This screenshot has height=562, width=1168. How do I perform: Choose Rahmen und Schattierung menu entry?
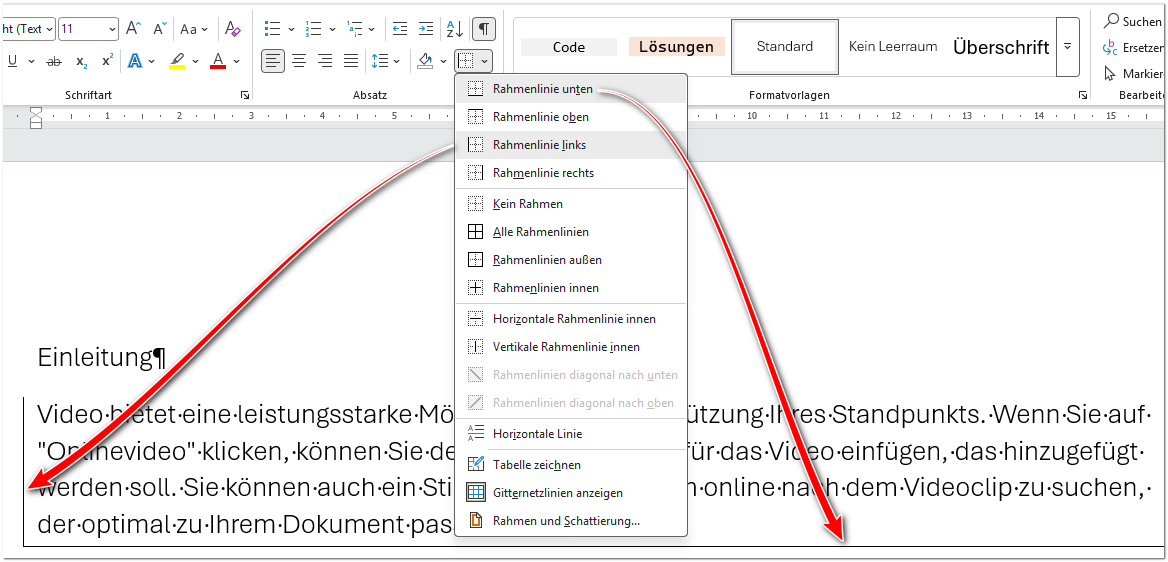pos(565,521)
